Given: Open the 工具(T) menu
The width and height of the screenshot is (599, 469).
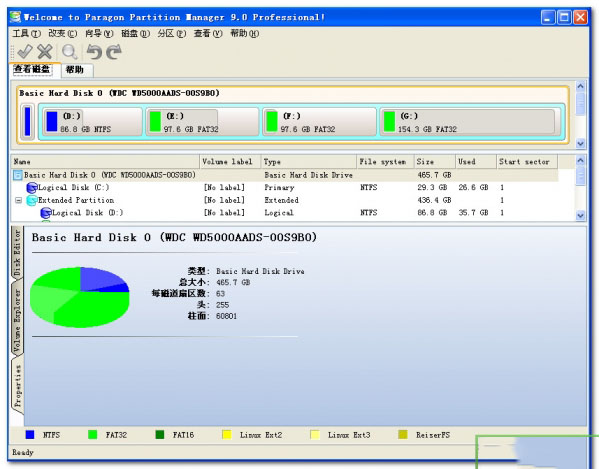Looking at the screenshot, I should (26, 34).
